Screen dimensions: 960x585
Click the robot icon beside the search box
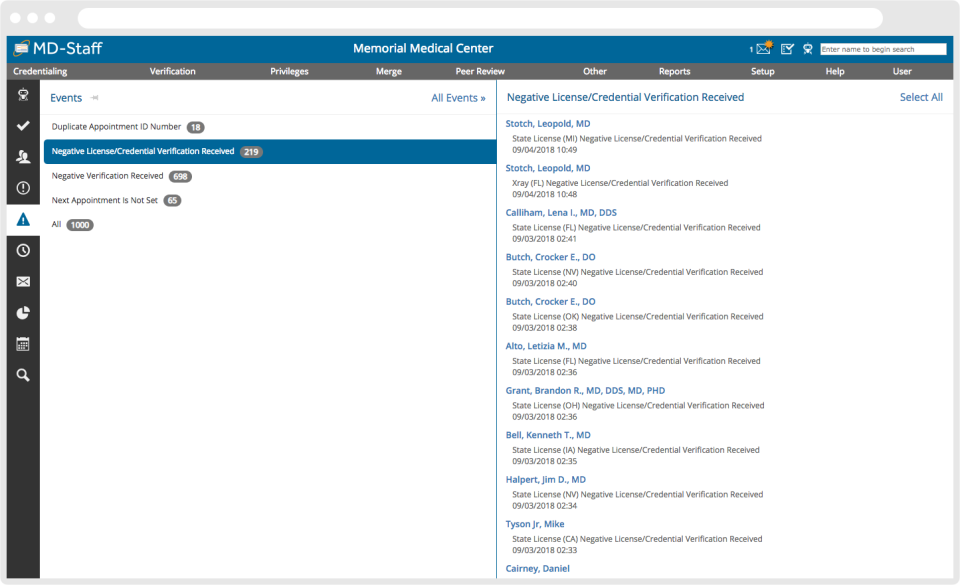pyautogui.click(x=808, y=49)
